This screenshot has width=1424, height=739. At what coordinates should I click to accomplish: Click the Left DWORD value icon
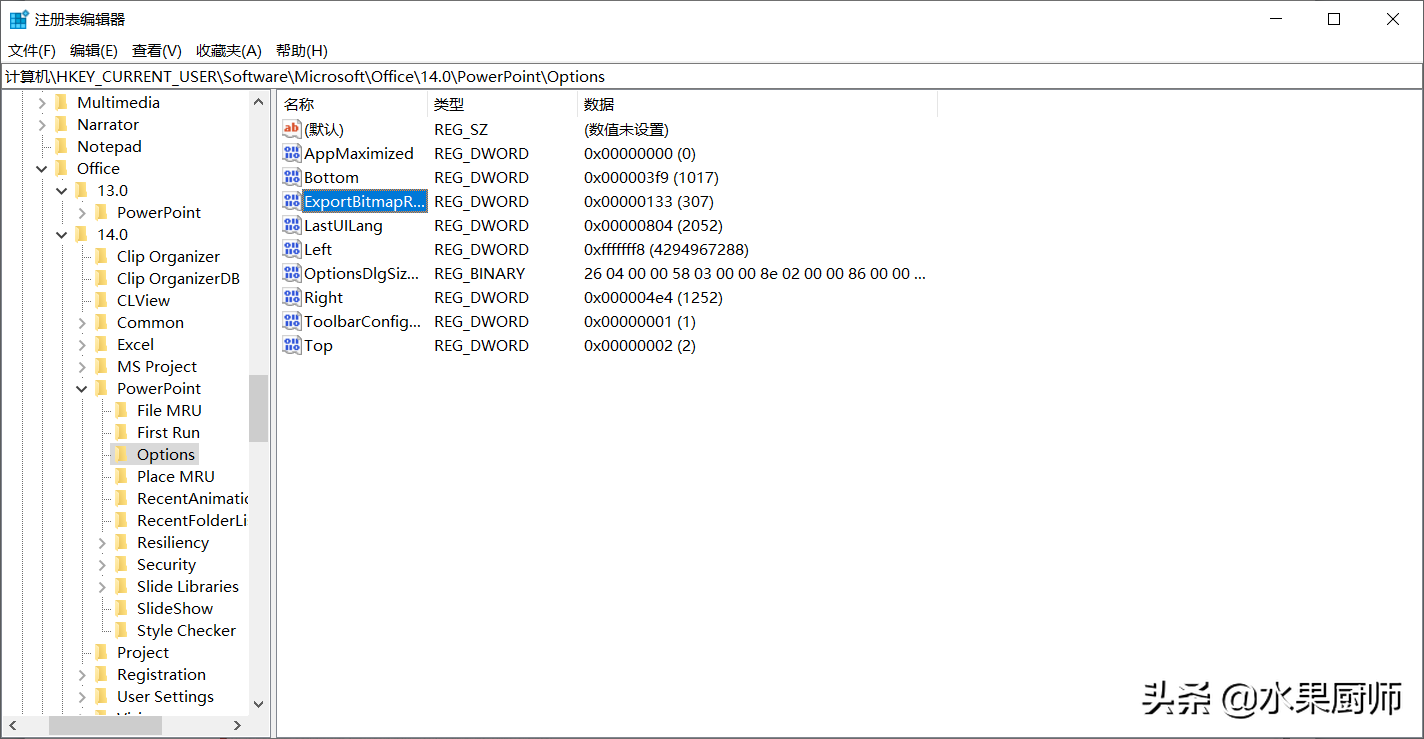[x=292, y=249]
